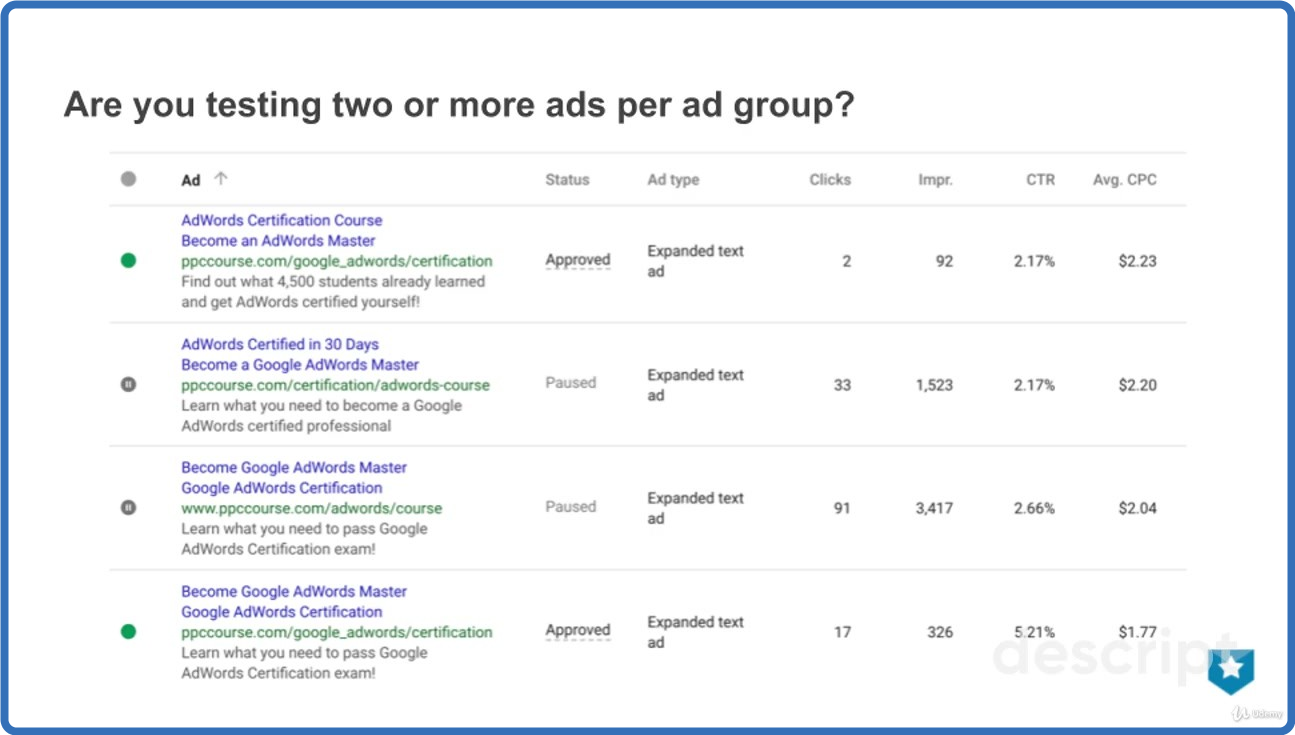Image resolution: width=1295 pixels, height=735 pixels.
Task: Select the $2.20 Avg. CPC value
Action: pos(1138,385)
